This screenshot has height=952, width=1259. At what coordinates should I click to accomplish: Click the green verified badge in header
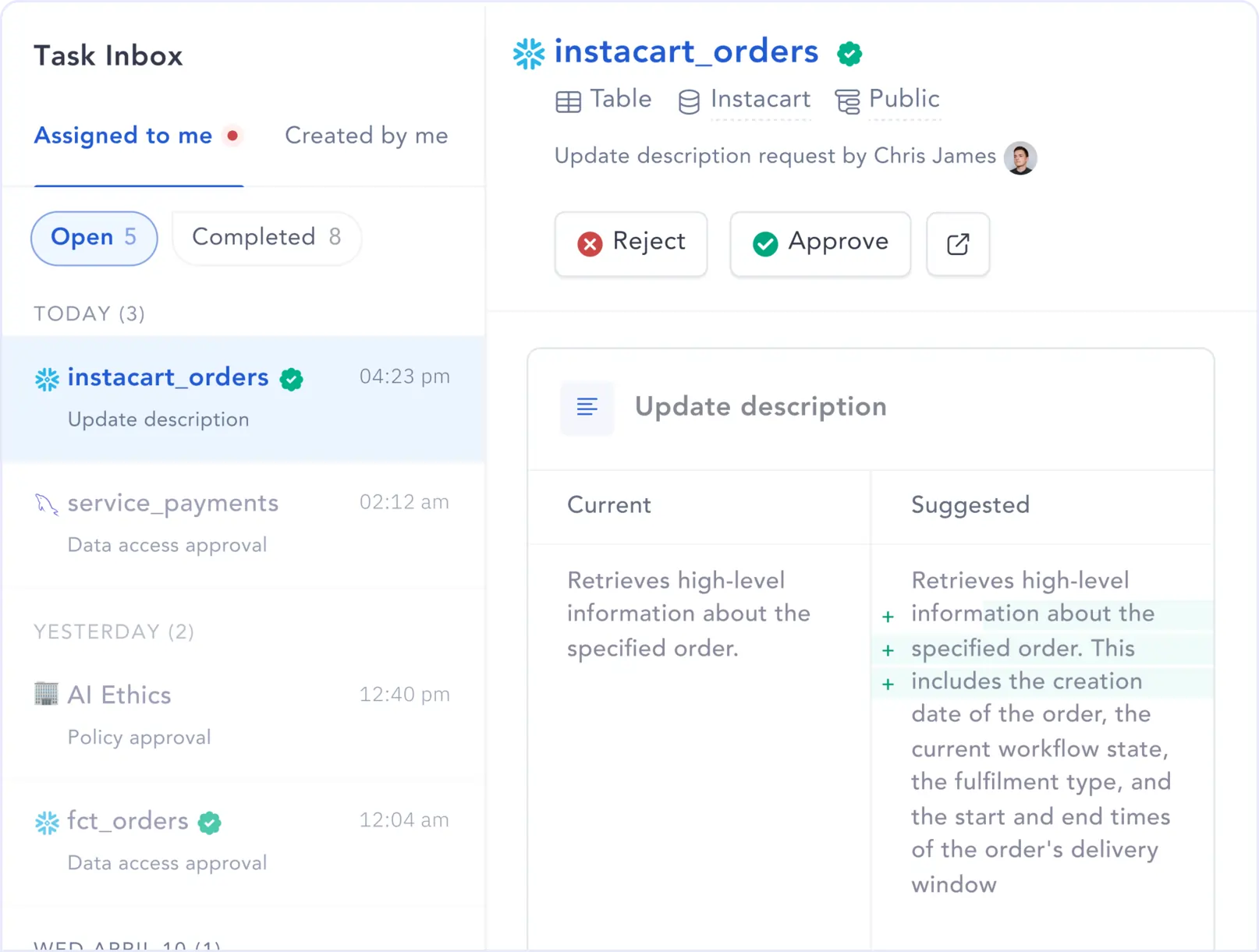849,53
